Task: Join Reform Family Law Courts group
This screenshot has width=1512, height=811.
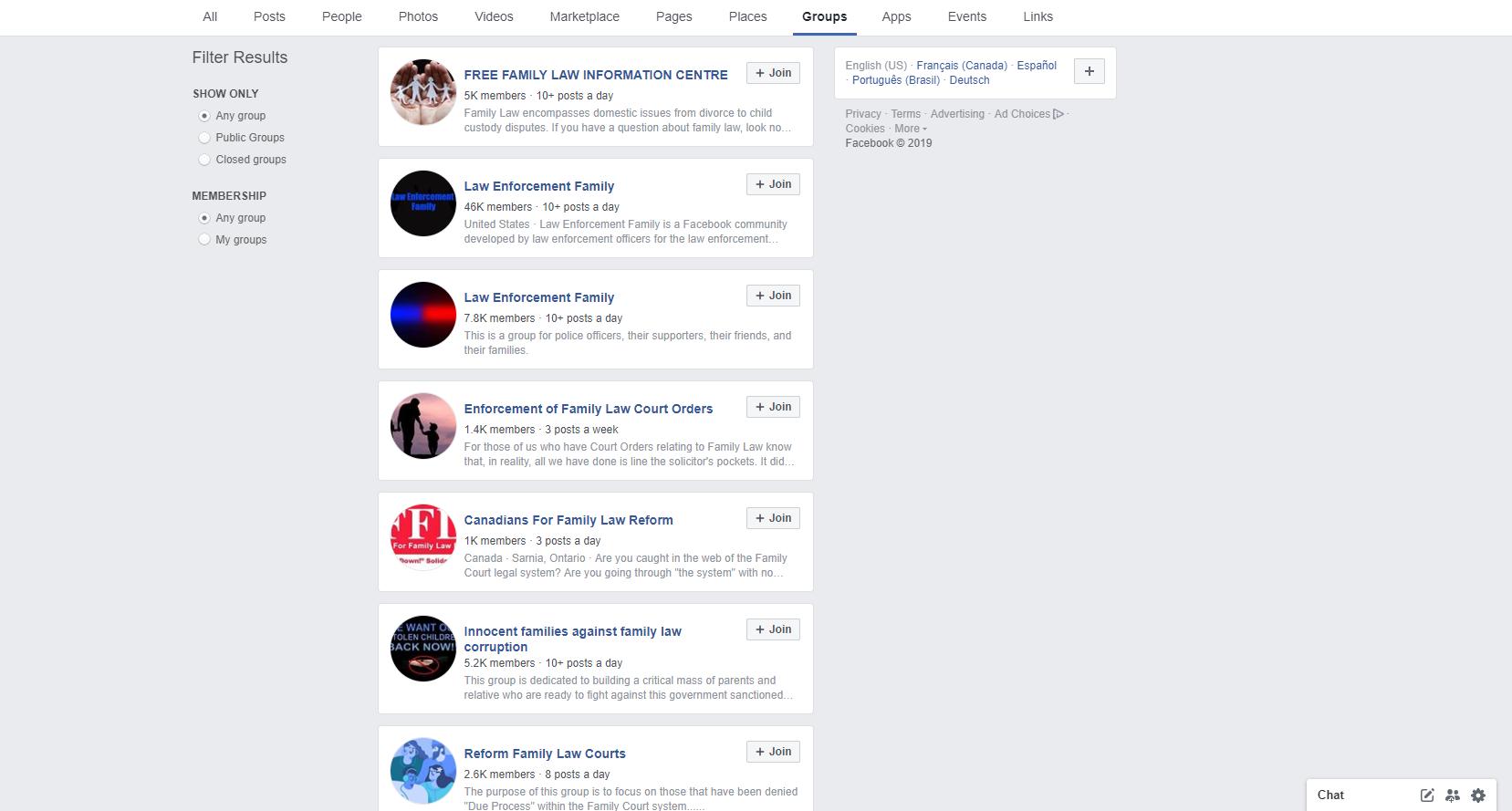Action: click(x=773, y=752)
